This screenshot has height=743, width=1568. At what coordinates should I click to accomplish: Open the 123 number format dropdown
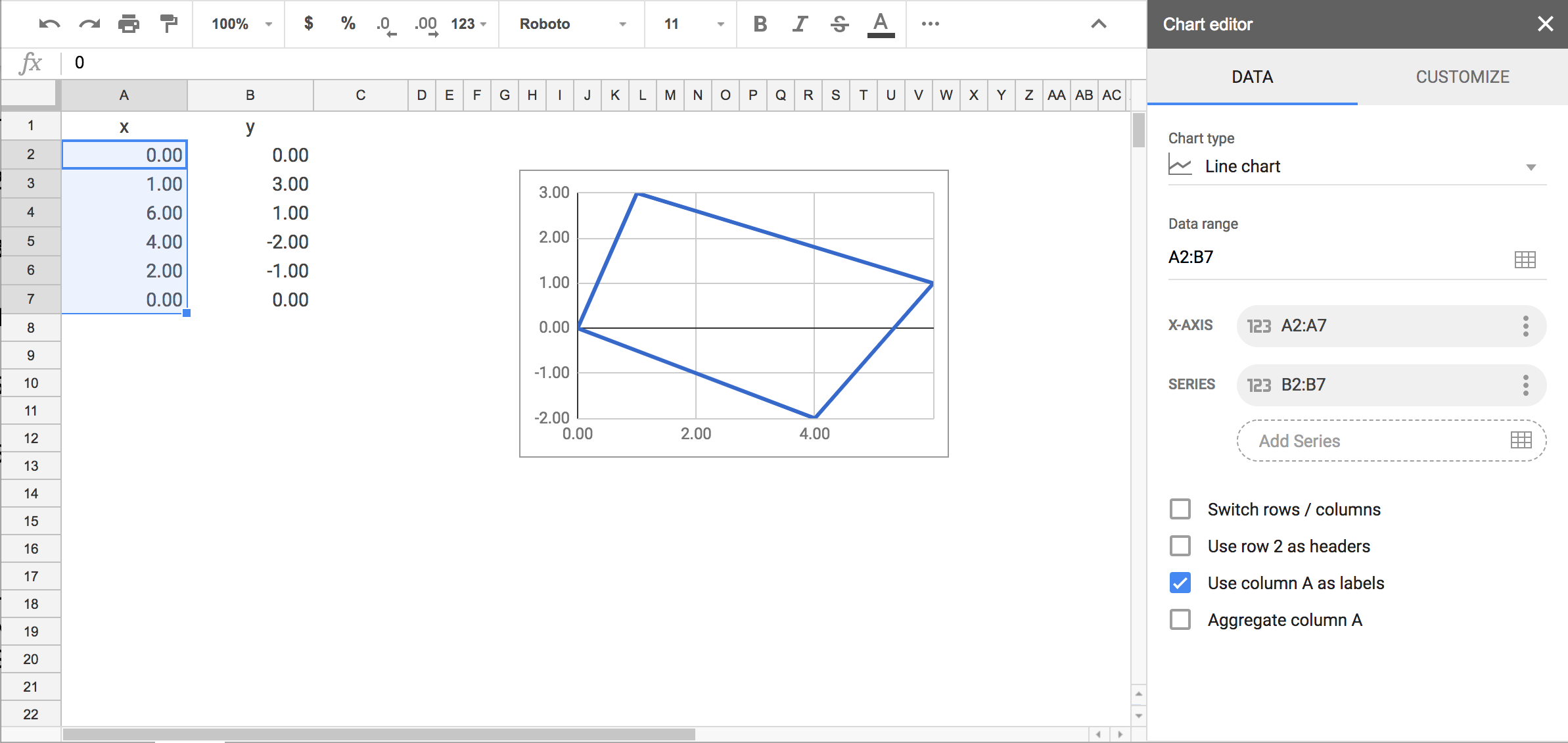[x=468, y=24]
